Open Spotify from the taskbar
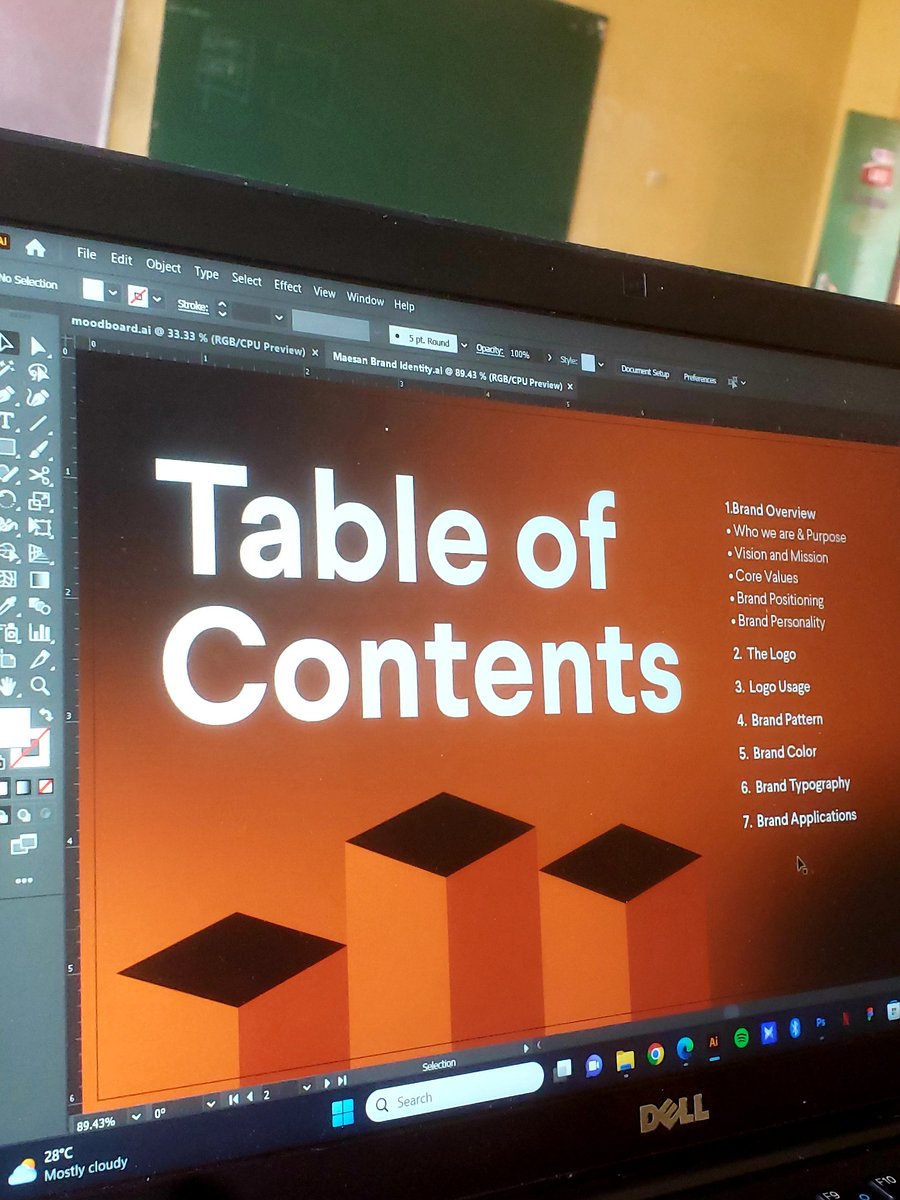The image size is (900, 1200). coord(741,1037)
